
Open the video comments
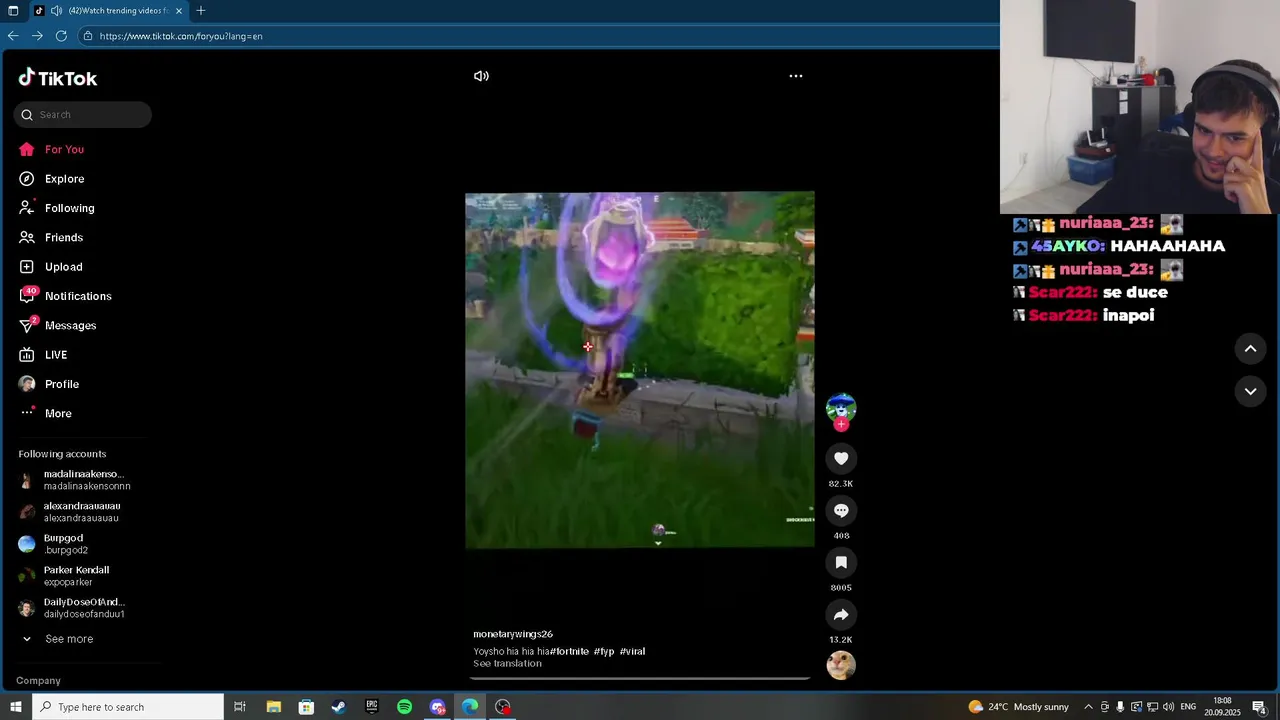pyautogui.click(x=841, y=510)
